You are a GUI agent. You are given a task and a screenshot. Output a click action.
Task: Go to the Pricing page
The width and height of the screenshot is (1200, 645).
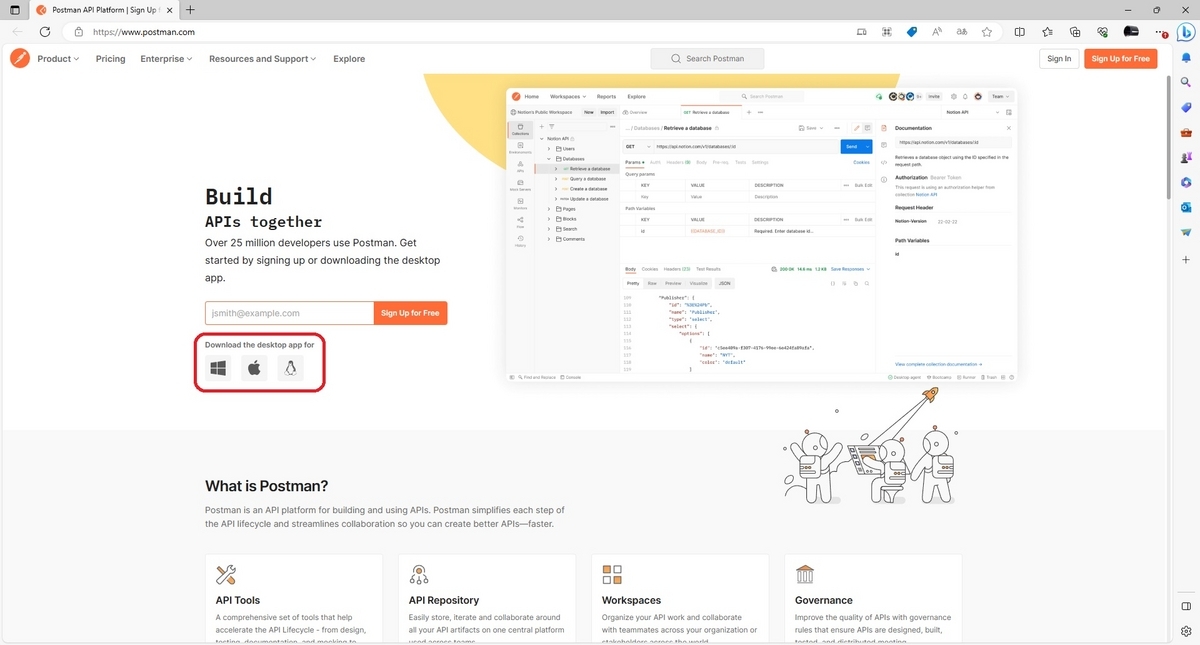pyautogui.click(x=110, y=59)
